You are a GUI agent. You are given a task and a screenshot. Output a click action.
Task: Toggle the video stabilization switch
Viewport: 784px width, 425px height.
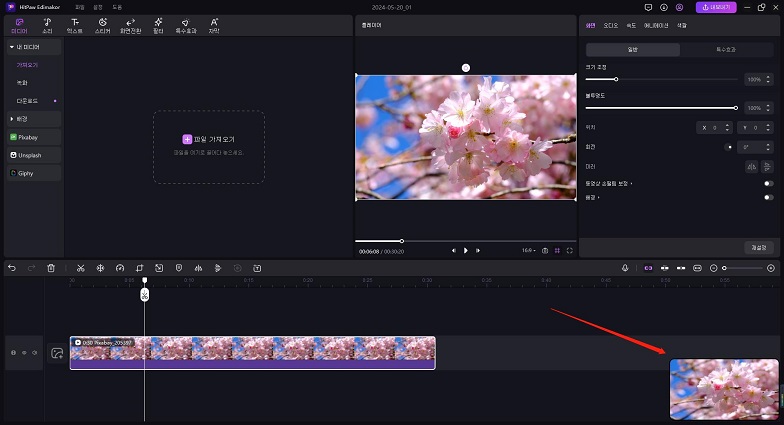click(x=768, y=184)
